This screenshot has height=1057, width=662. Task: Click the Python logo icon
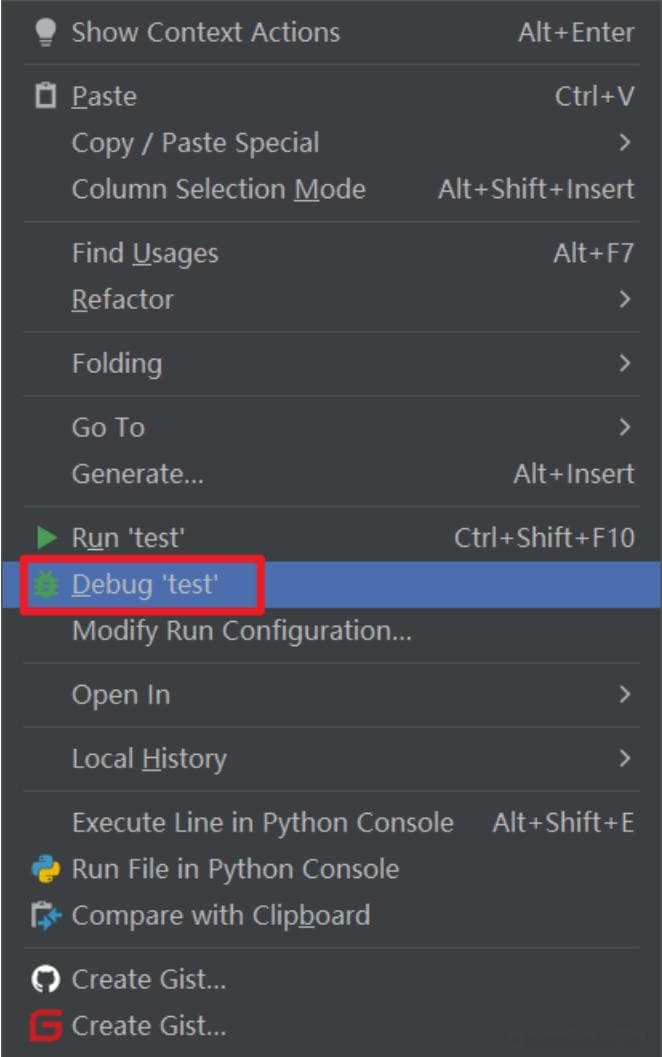point(46,869)
